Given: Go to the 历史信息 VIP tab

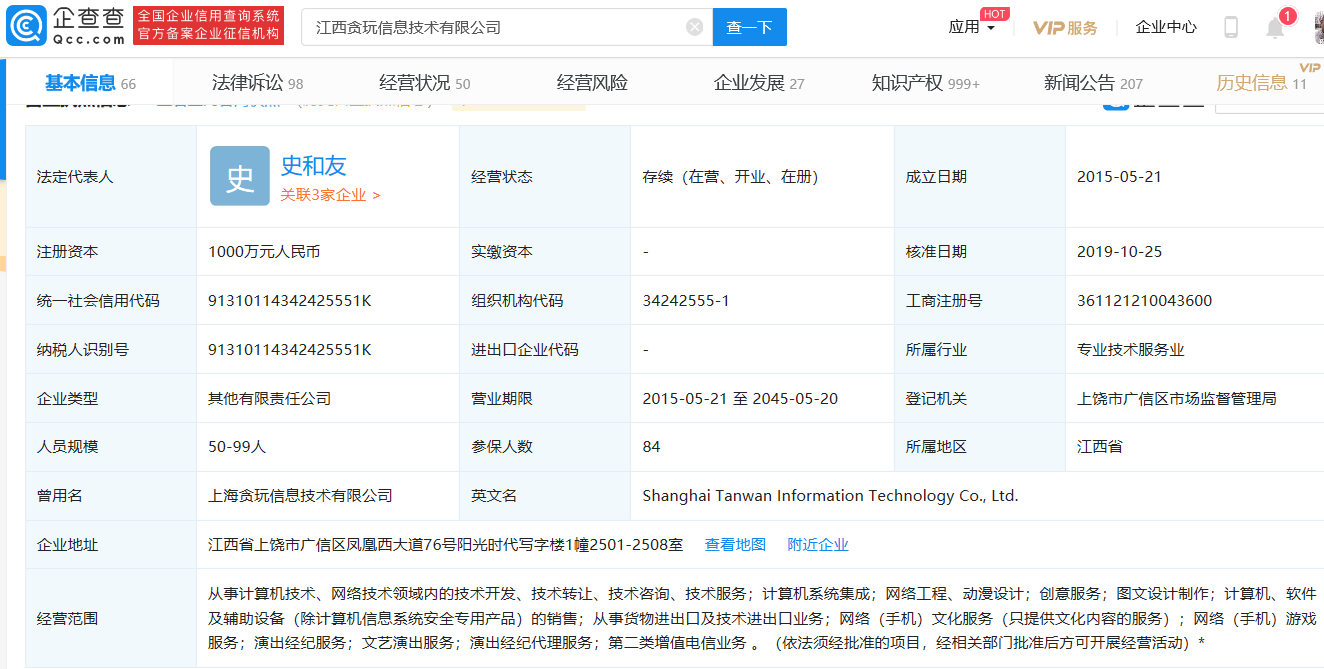Looking at the screenshot, I should click(x=1260, y=83).
